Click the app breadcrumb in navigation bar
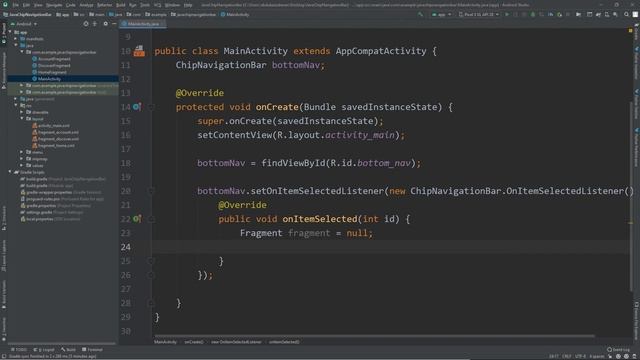The height and width of the screenshot is (360, 640). click(x=62, y=15)
